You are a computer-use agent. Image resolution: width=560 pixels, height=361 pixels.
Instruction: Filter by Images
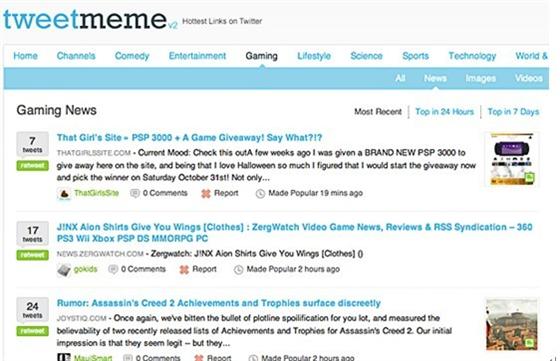(480, 78)
